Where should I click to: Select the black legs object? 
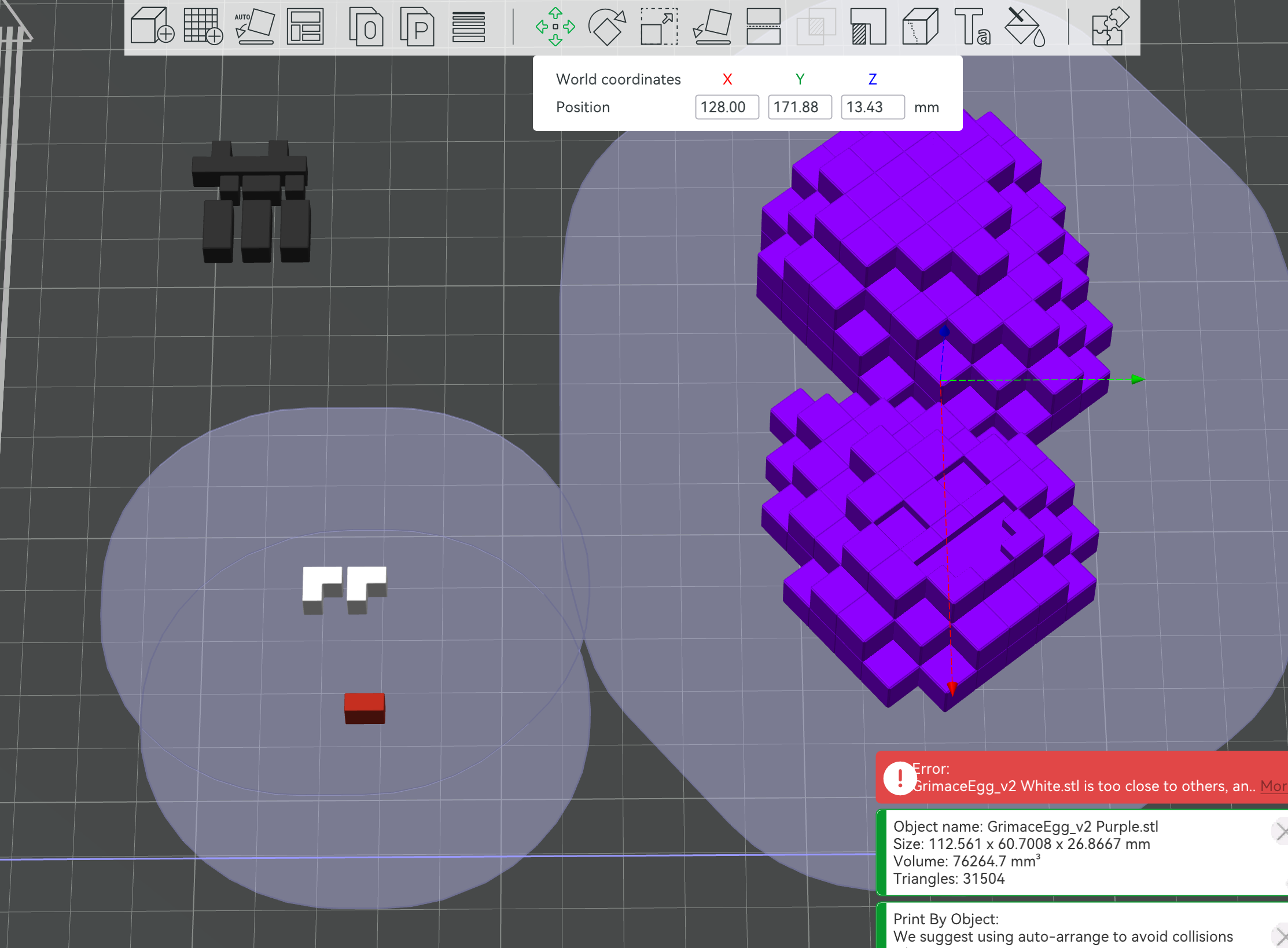(x=251, y=201)
